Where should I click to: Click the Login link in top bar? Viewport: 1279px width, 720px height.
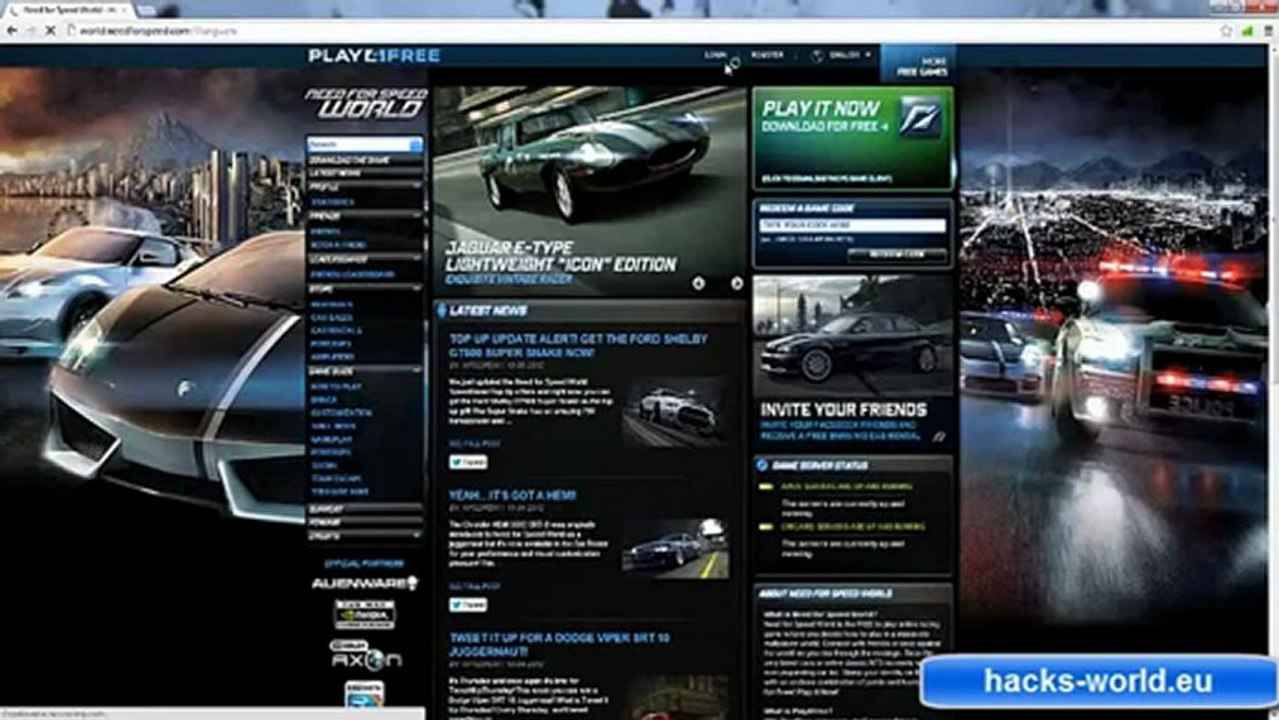click(x=715, y=56)
